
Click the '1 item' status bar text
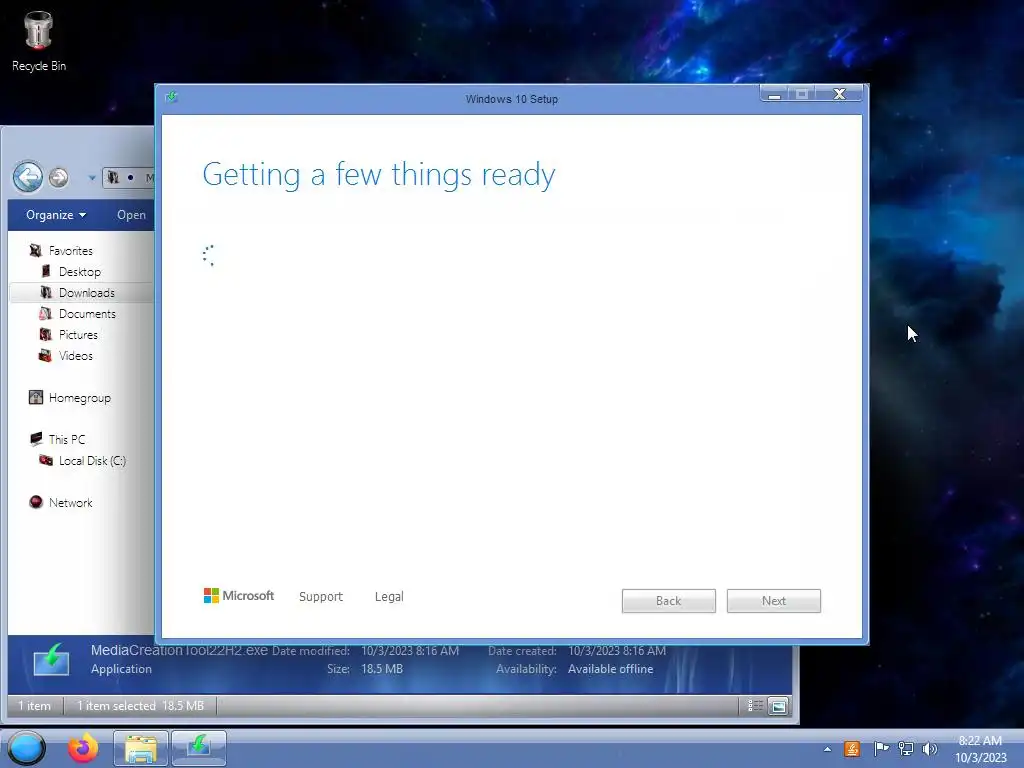35,706
